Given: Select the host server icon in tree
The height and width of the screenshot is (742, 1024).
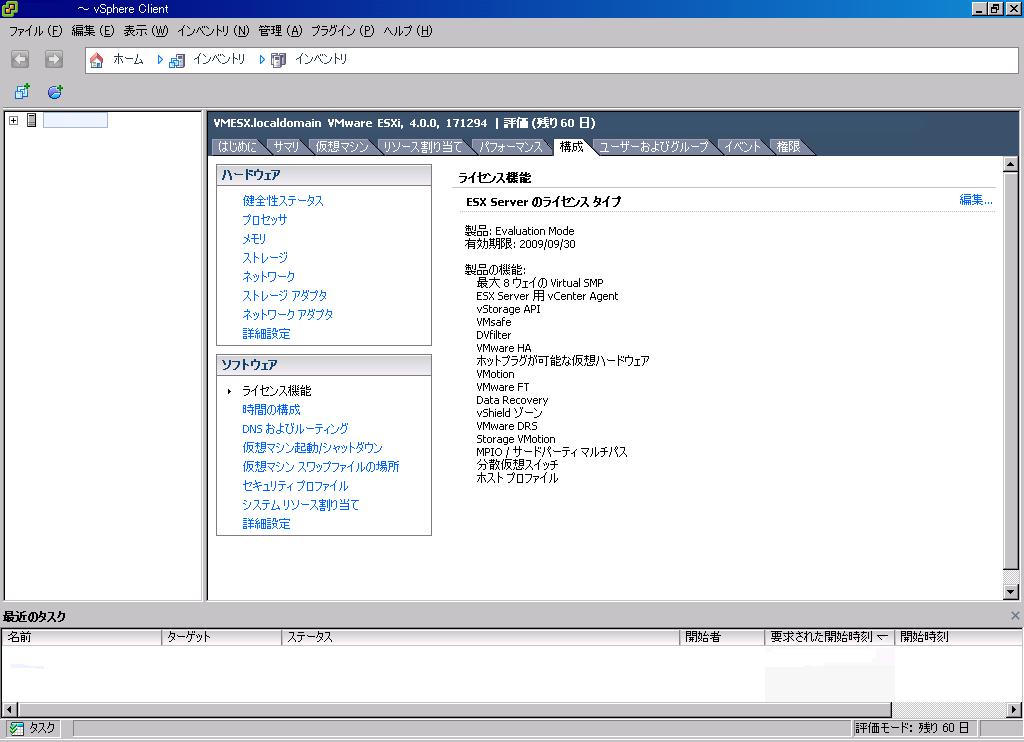Looking at the screenshot, I should point(31,120).
